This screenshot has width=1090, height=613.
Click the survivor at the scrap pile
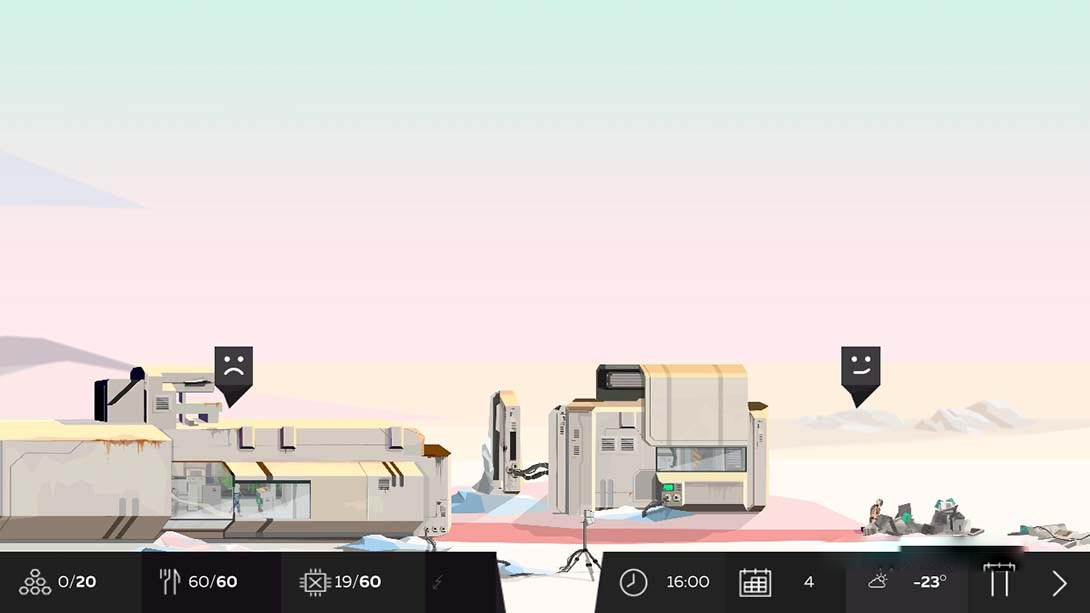tap(877, 515)
